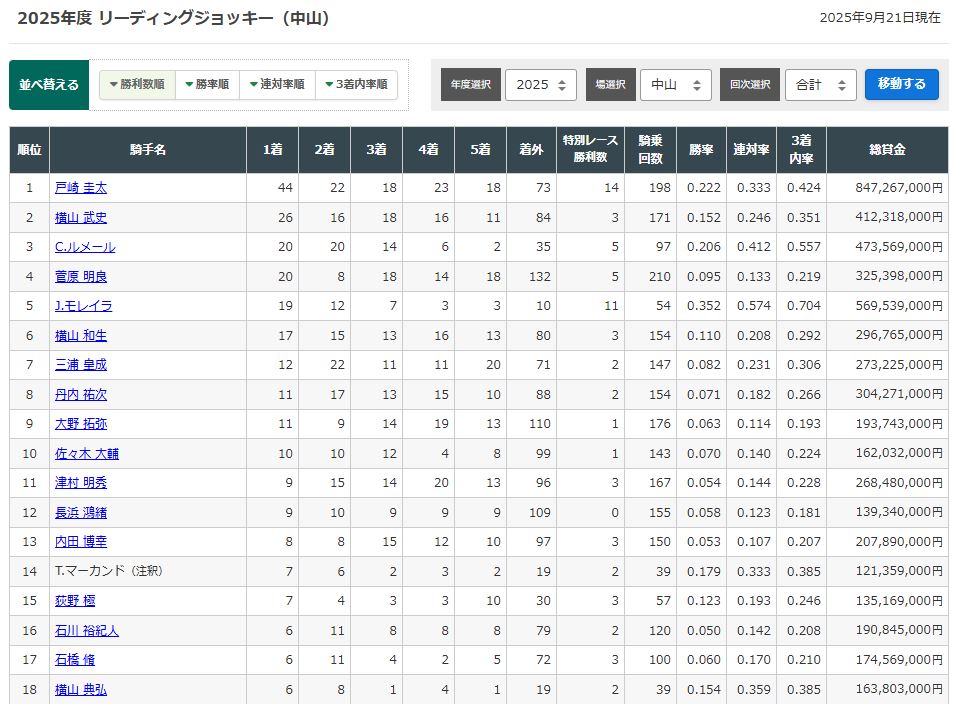Image resolution: width=955 pixels, height=704 pixels.
Task: Open jockey 横山 武史 link
Action: [81, 217]
